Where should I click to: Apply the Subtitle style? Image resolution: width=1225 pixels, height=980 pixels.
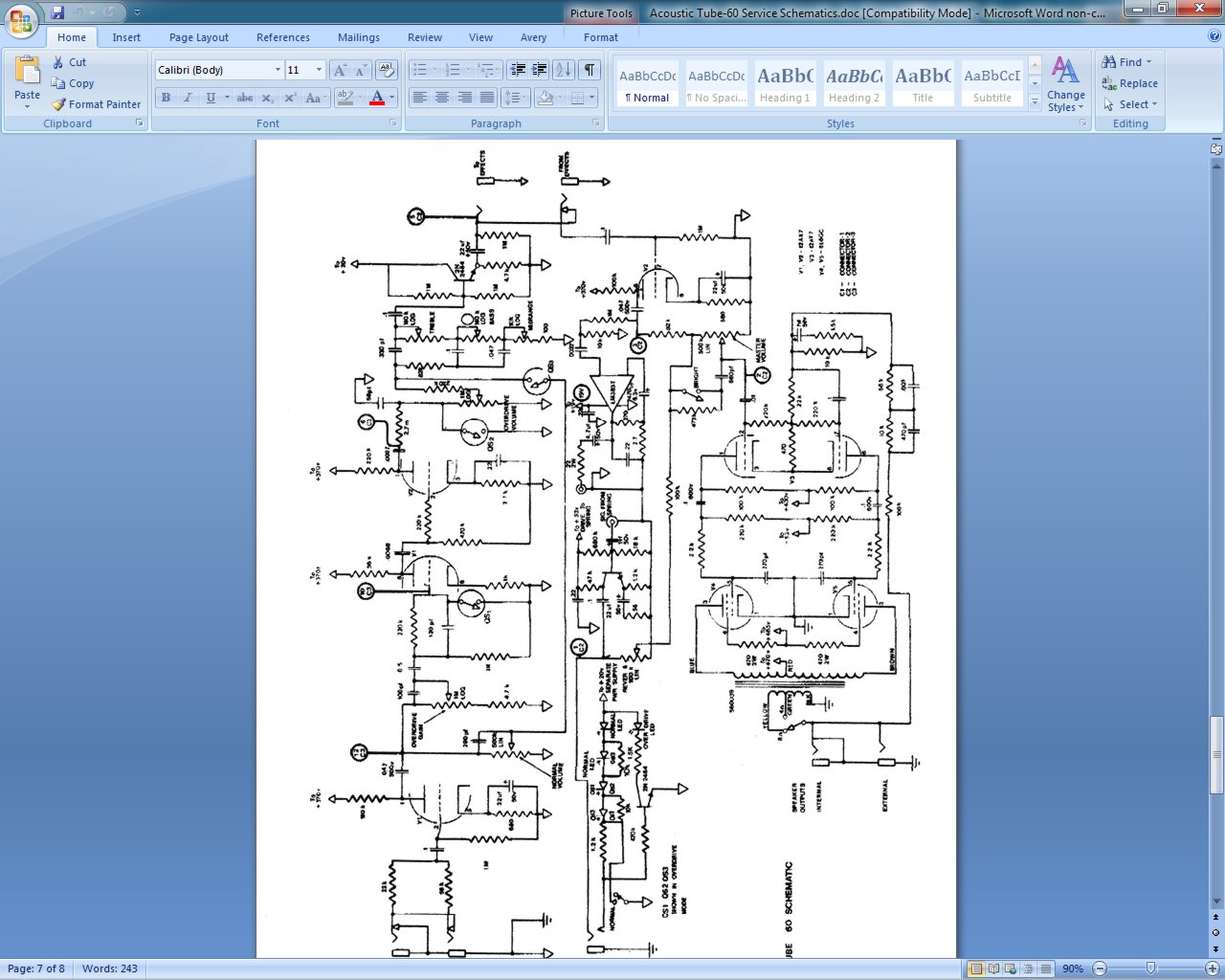tap(992, 84)
